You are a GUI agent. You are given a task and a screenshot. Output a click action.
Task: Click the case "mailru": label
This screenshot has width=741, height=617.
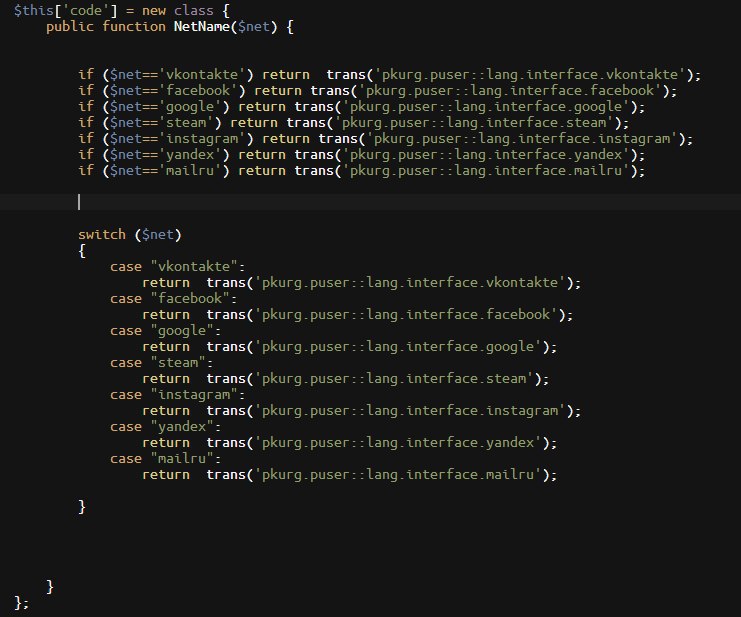165,459
